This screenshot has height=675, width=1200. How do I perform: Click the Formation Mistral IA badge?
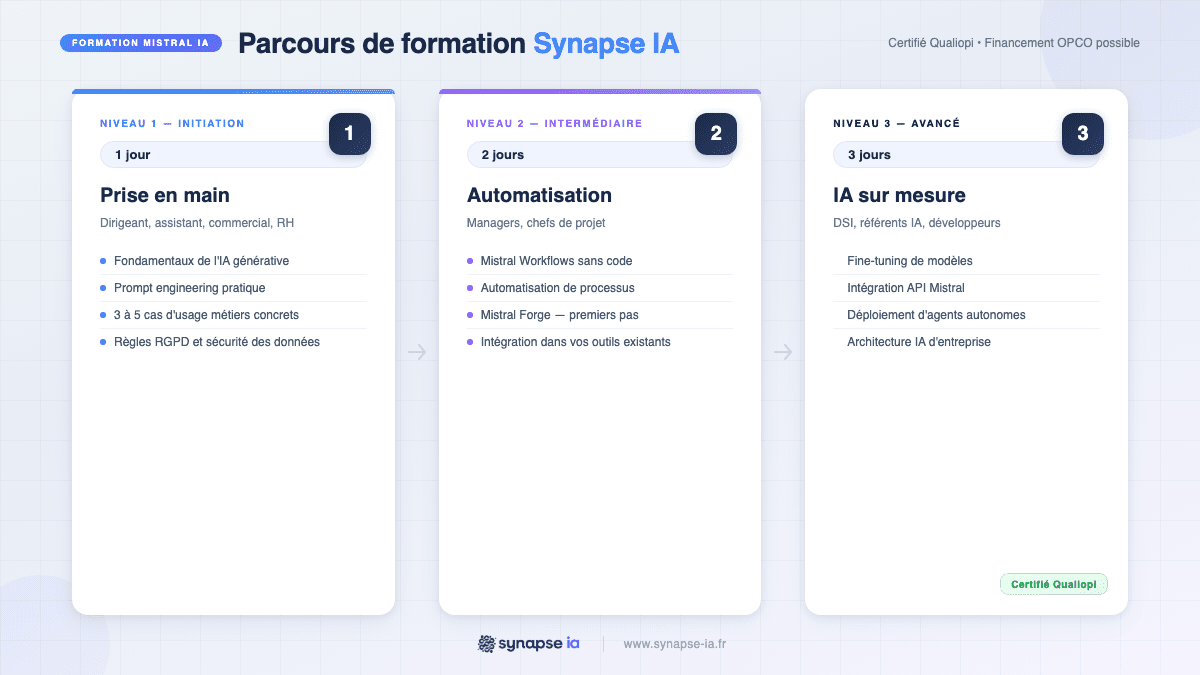click(140, 43)
